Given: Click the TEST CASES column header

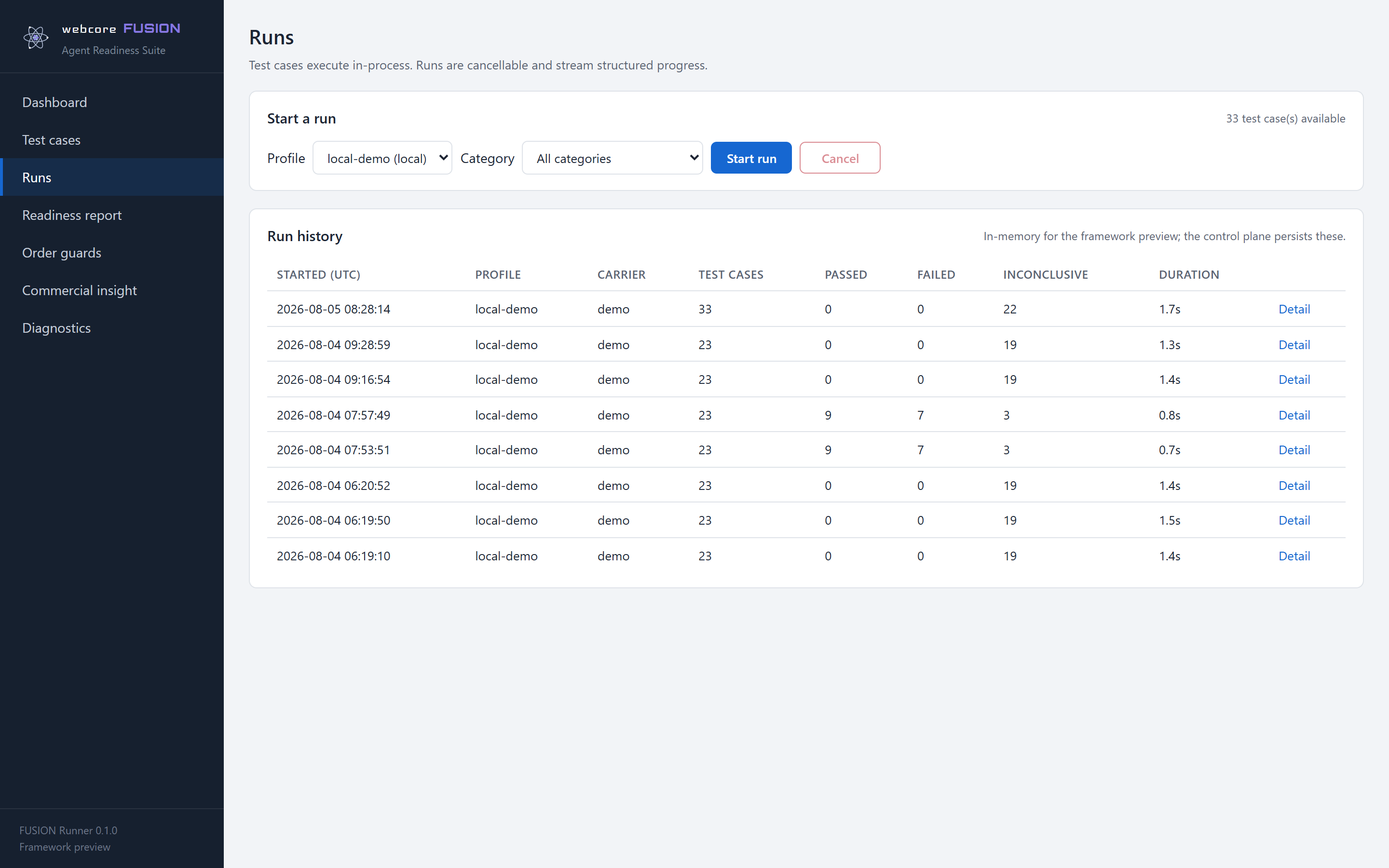Looking at the screenshot, I should pyautogui.click(x=731, y=274).
